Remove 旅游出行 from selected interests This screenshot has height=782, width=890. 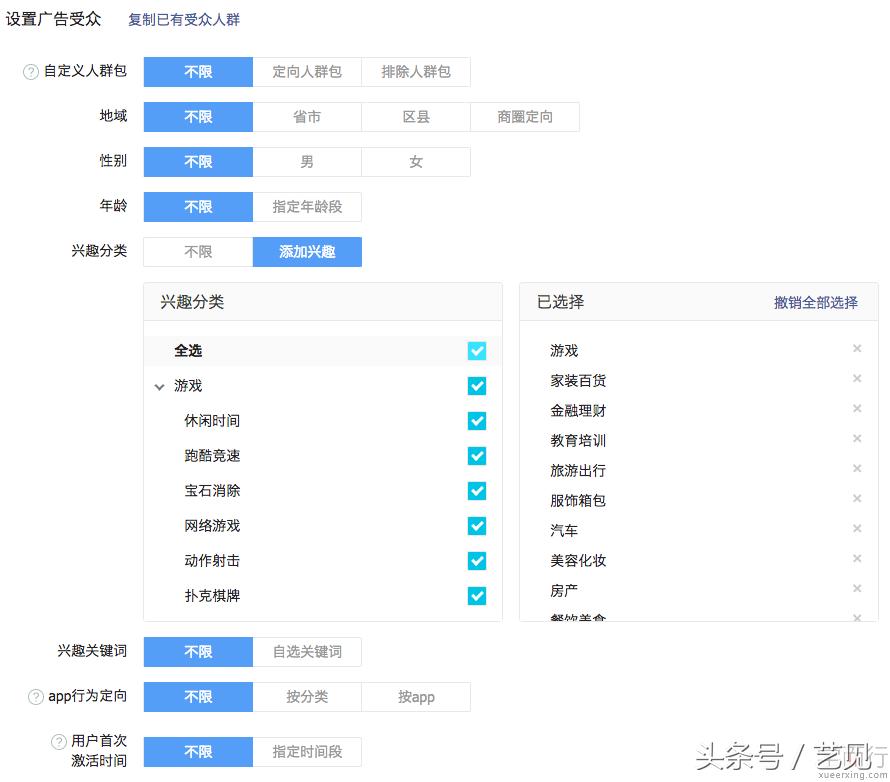(857, 469)
